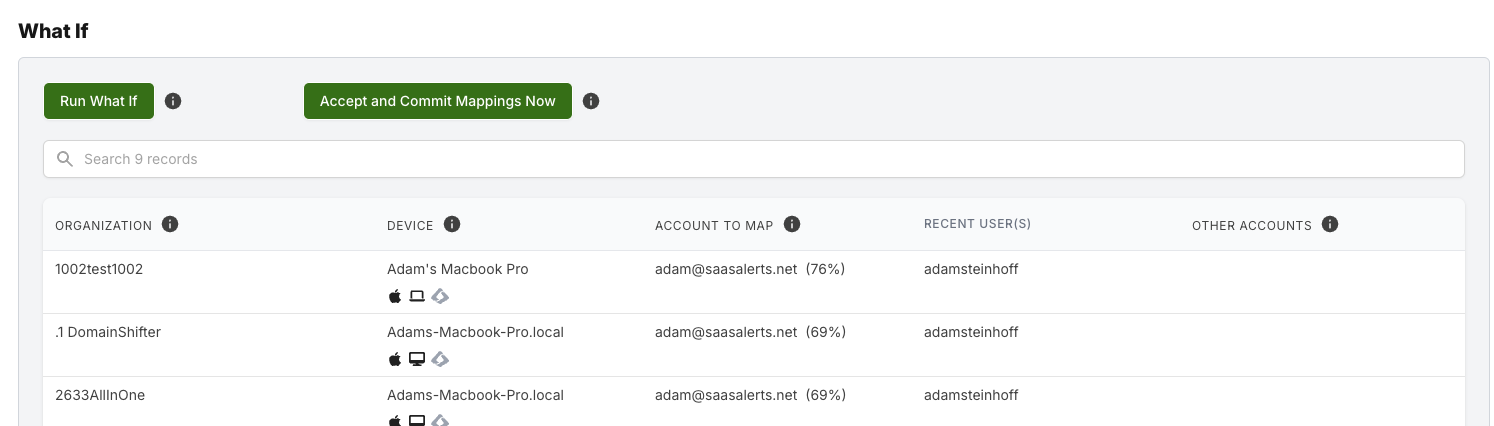
Task: Click the Organization column info icon
Action: click(x=170, y=224)
